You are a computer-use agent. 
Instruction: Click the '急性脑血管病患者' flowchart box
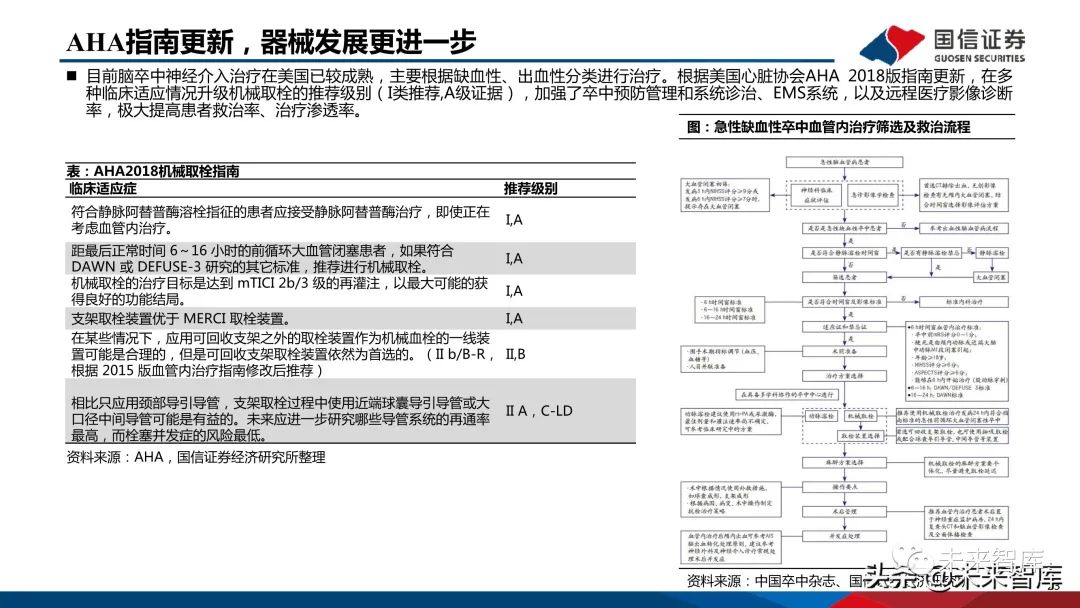coord(844,162)
